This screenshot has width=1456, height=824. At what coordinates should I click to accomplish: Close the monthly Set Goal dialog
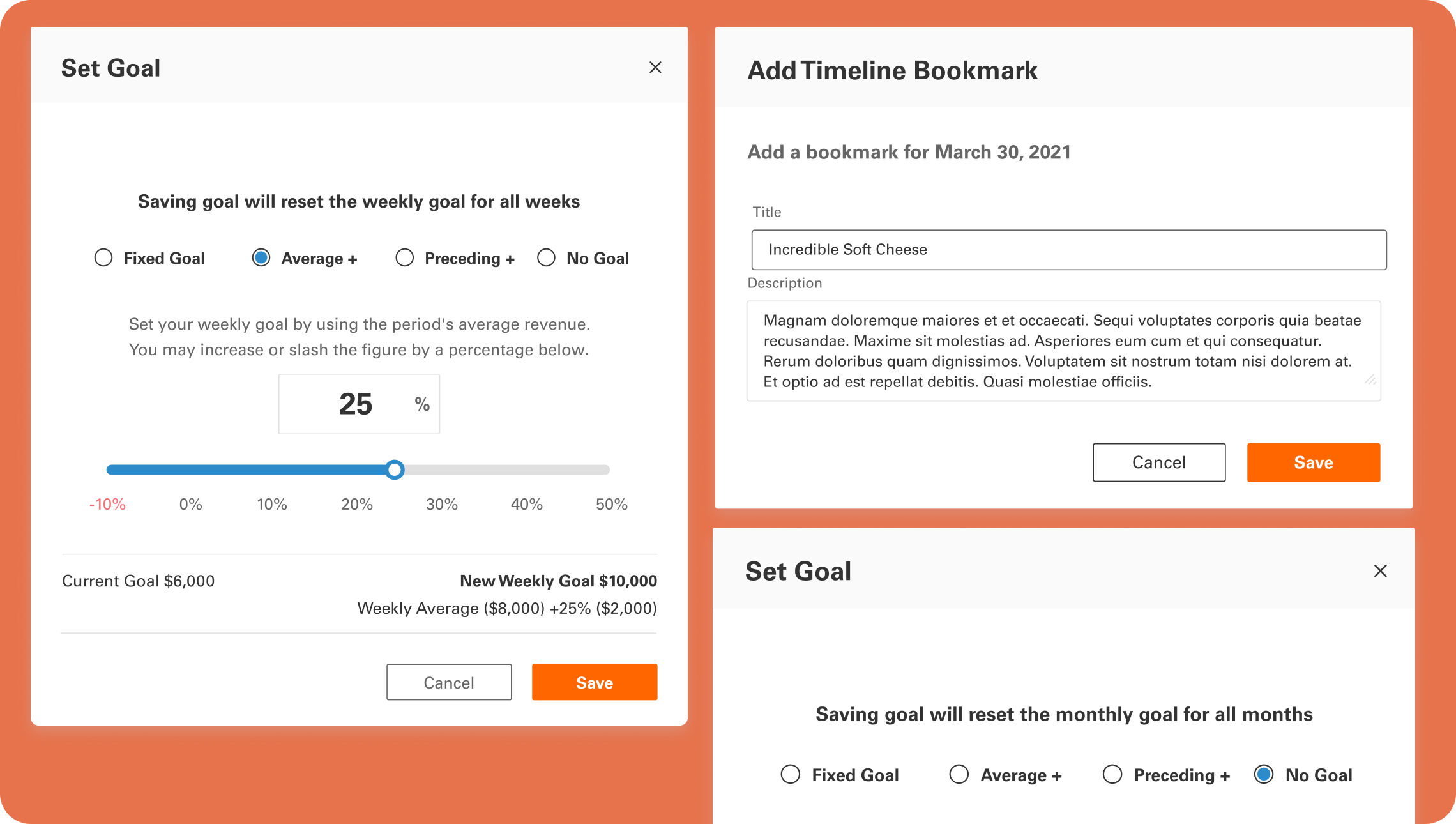[1380, 571]
